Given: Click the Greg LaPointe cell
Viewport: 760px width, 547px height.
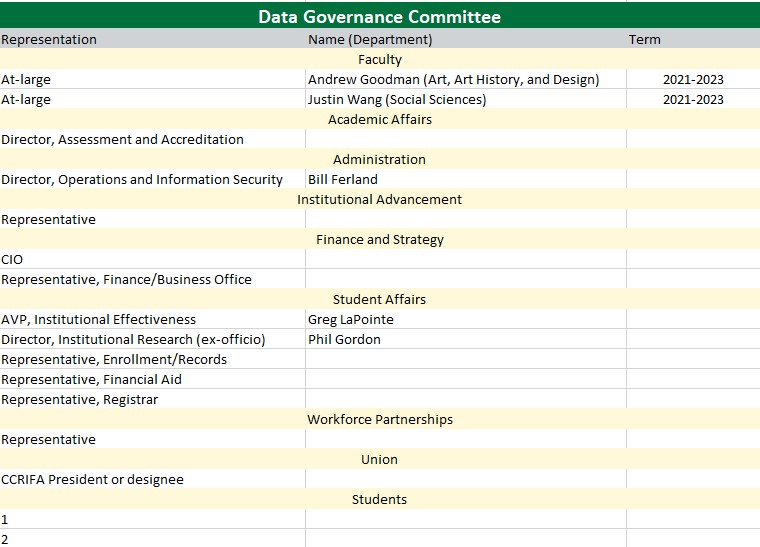Looking at the screenshot, I should point(351,320).
